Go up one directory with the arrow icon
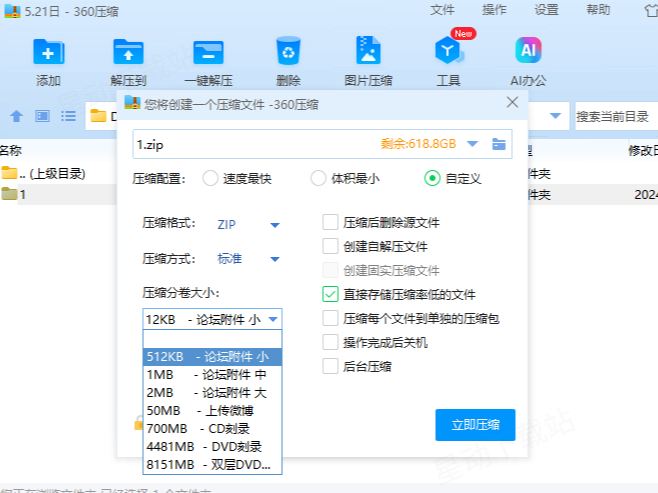 pos(16,116)
